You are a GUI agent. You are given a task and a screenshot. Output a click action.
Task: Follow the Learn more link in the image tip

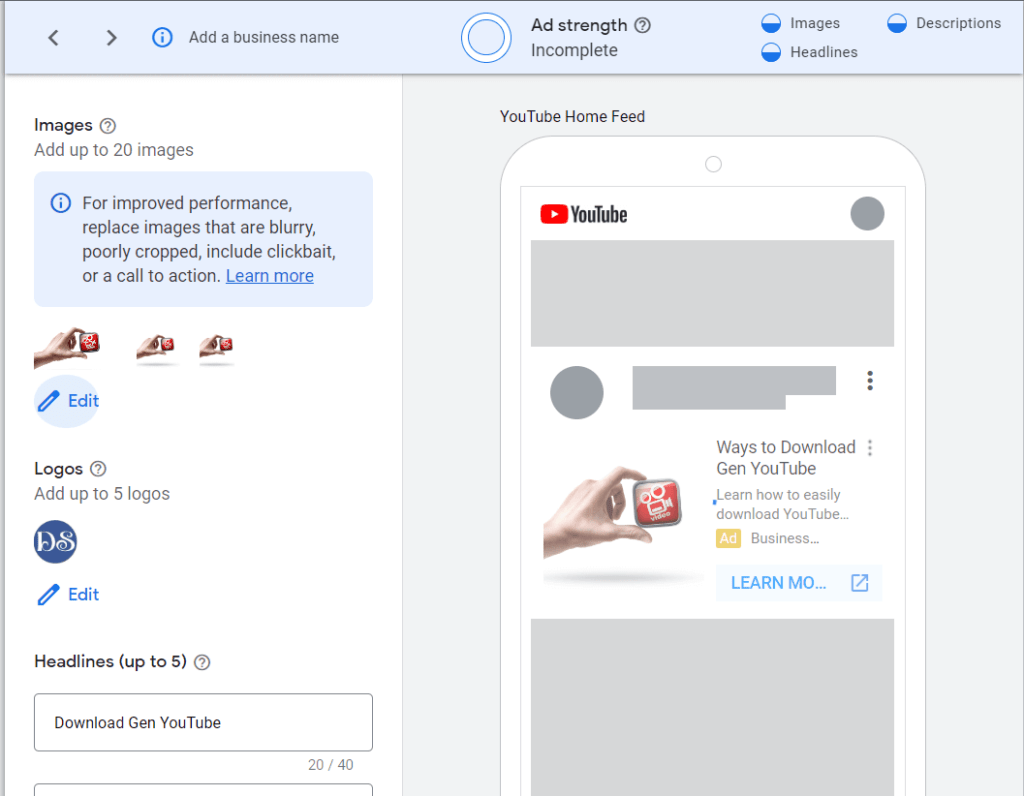270,276
